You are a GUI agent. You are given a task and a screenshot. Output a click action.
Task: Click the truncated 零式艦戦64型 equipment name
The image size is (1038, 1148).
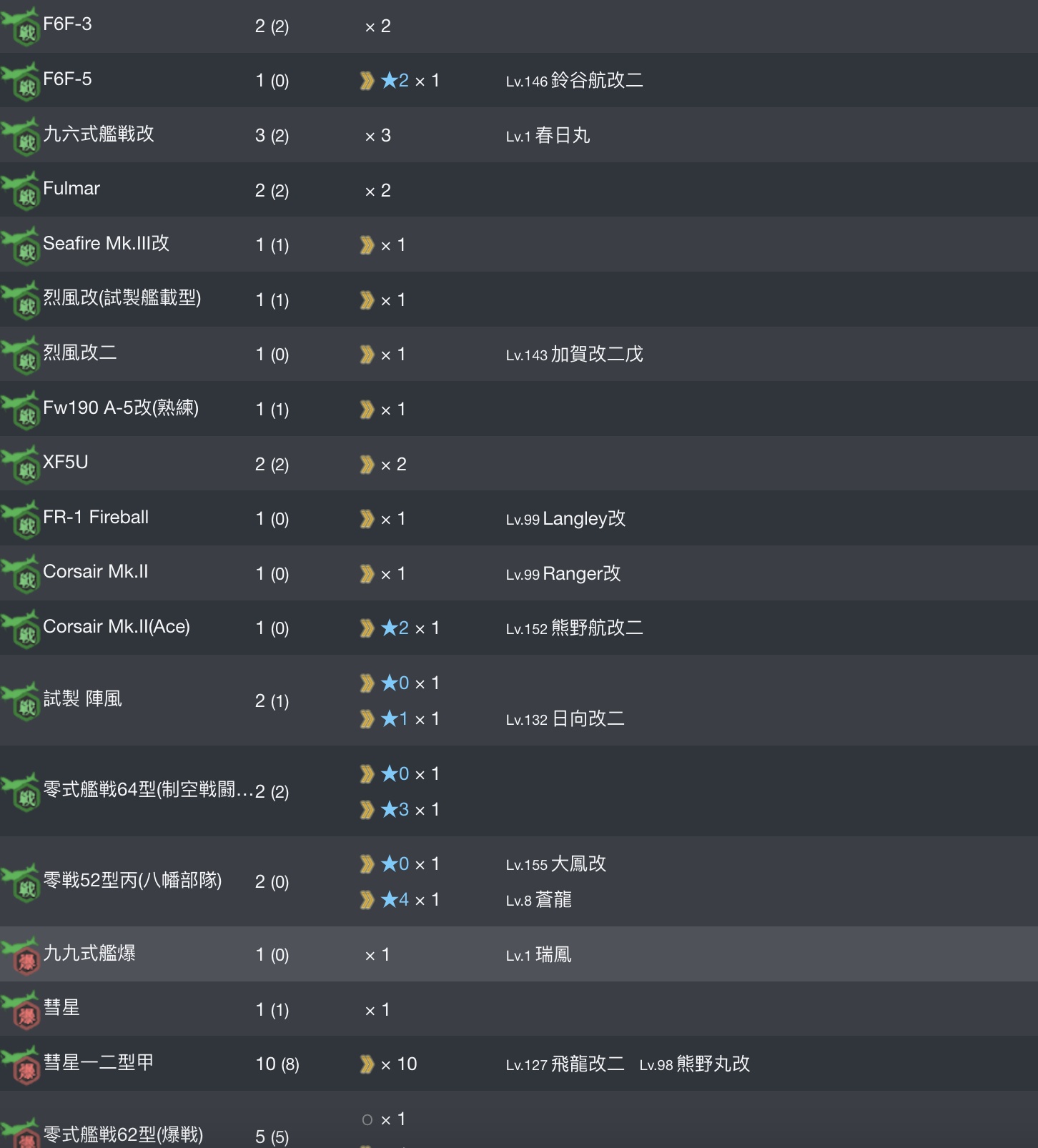tap(148, 789)
